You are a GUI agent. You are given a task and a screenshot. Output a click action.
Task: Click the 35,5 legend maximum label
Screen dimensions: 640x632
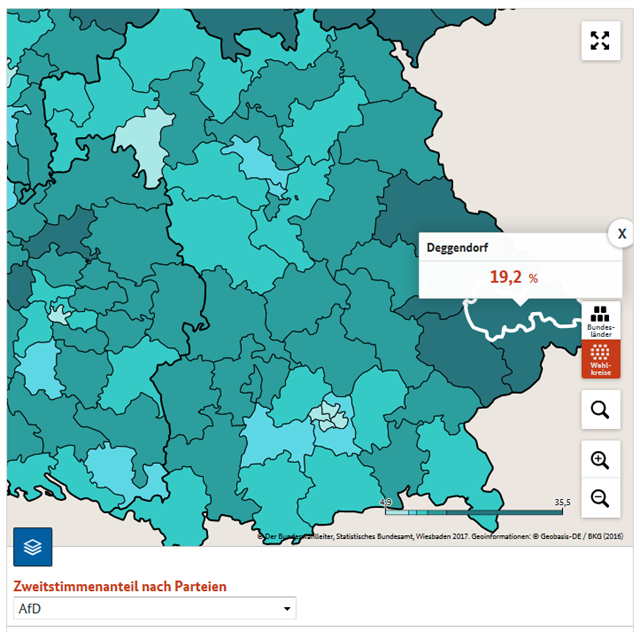[x=560, y=502]
